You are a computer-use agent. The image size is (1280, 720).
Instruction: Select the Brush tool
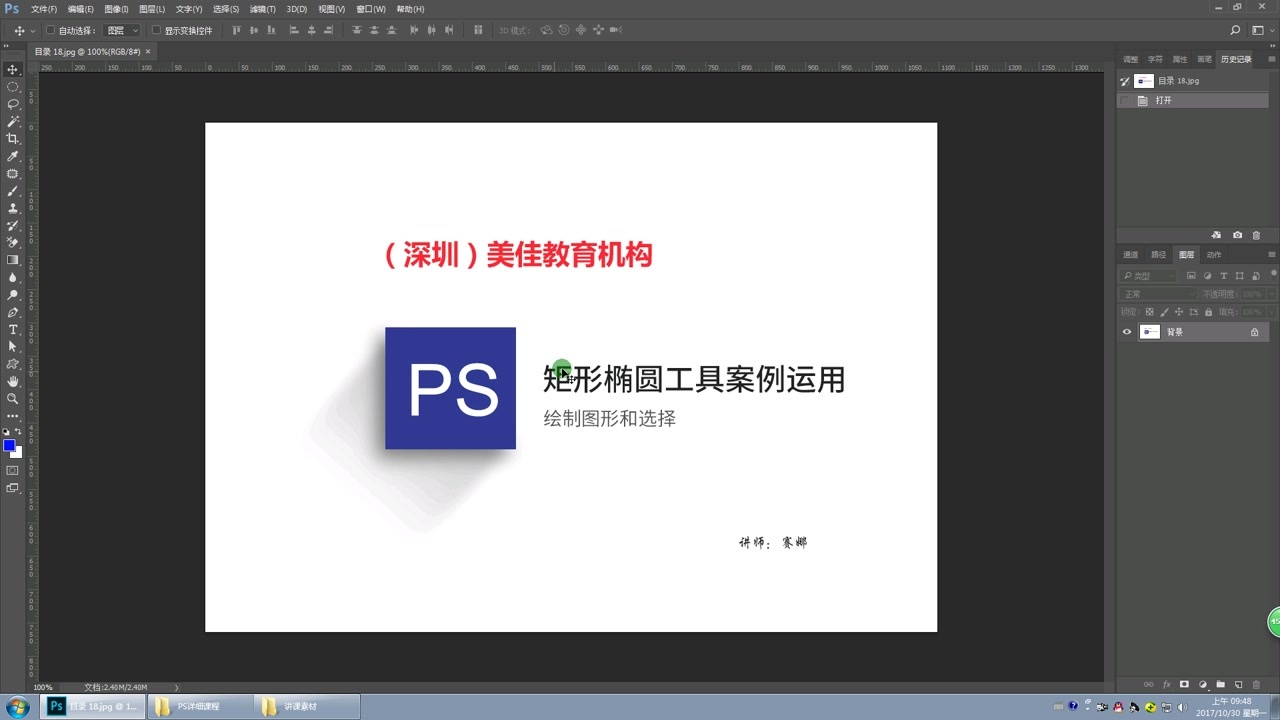(x=13, y=190)
